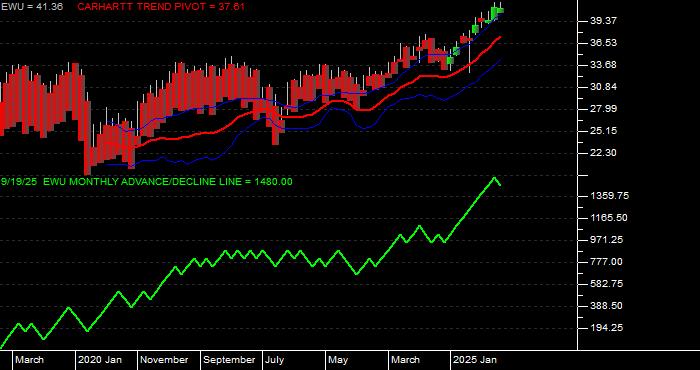The height and width of the screenshot is (370, 700).
Task: Click the 777.00 A/D axis value
Action: (606, 262)
